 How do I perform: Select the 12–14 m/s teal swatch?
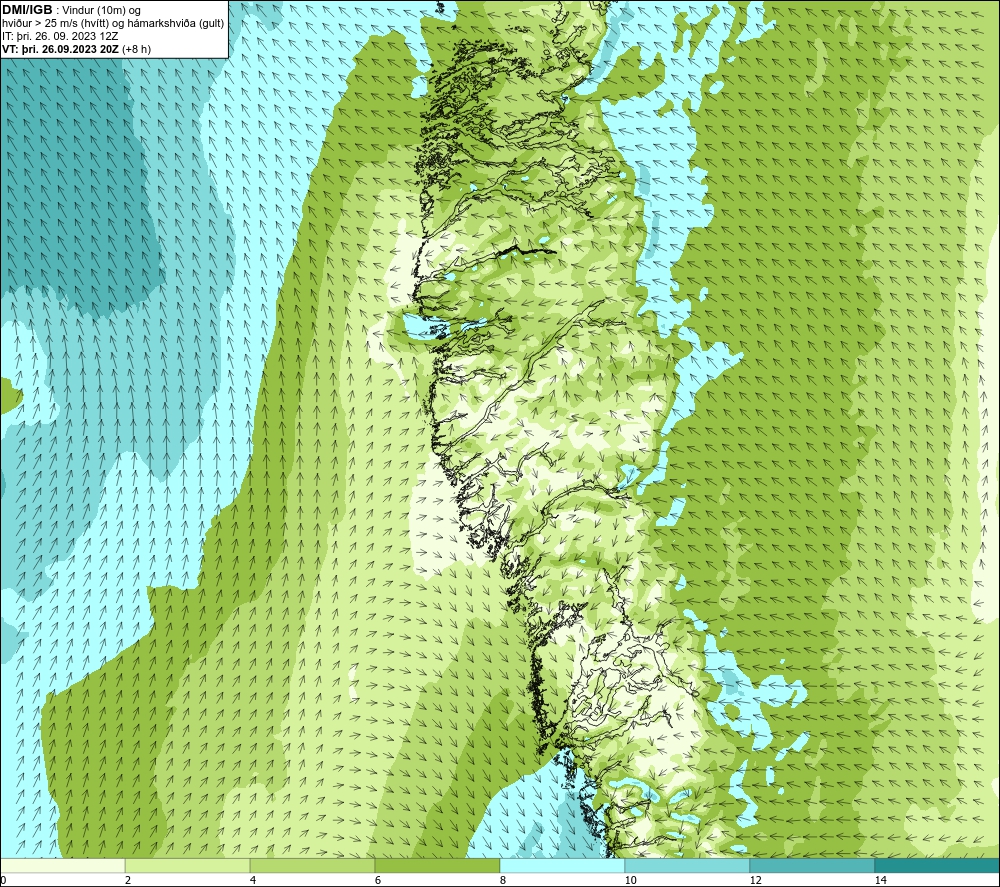[x=812, y=865]
